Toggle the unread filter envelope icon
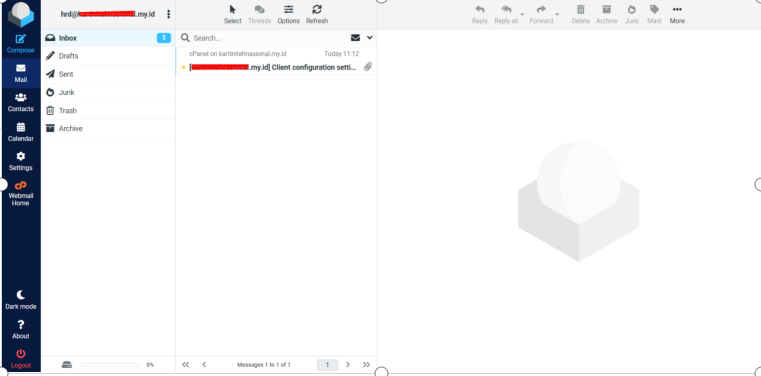Screen dimensions: 761x376 (355, 38)
